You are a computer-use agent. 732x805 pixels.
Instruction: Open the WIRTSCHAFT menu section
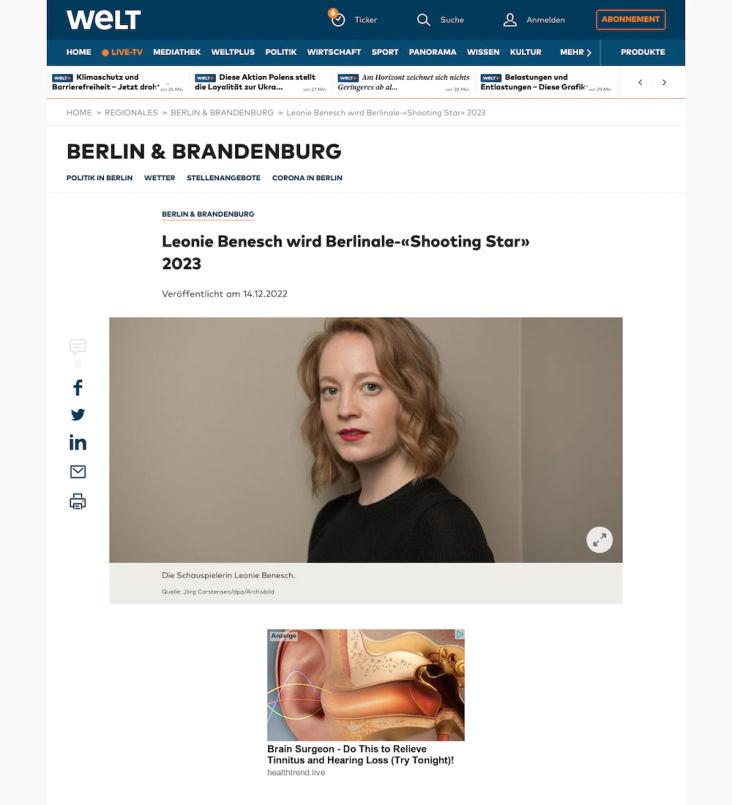pos(334,52)
